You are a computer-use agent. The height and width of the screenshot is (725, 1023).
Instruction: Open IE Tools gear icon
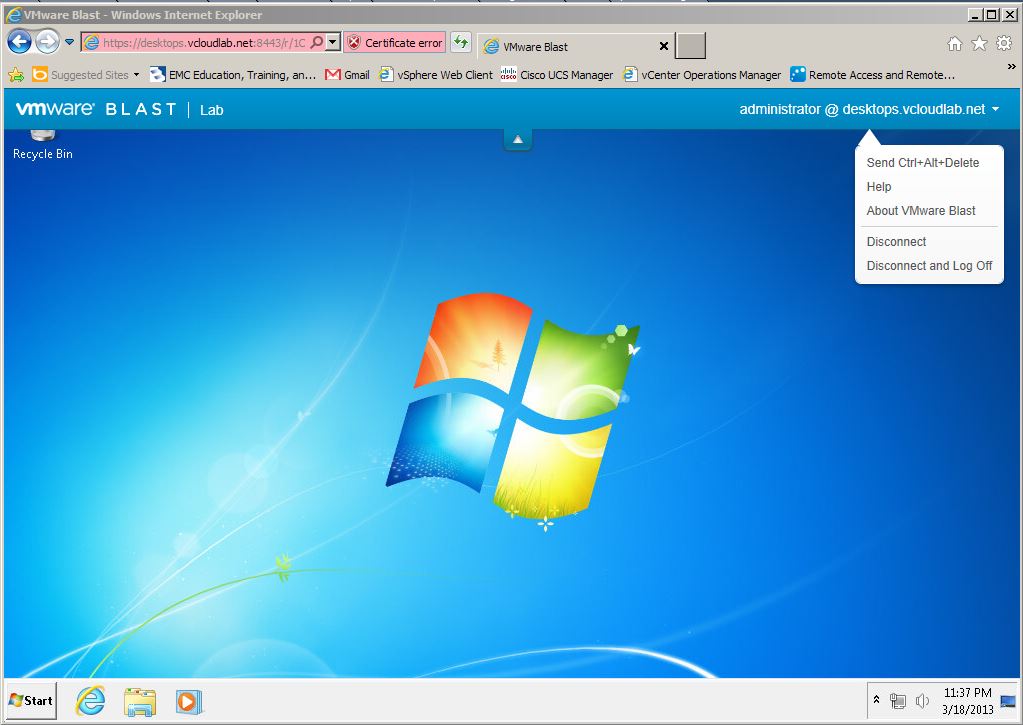point(1004,44)
